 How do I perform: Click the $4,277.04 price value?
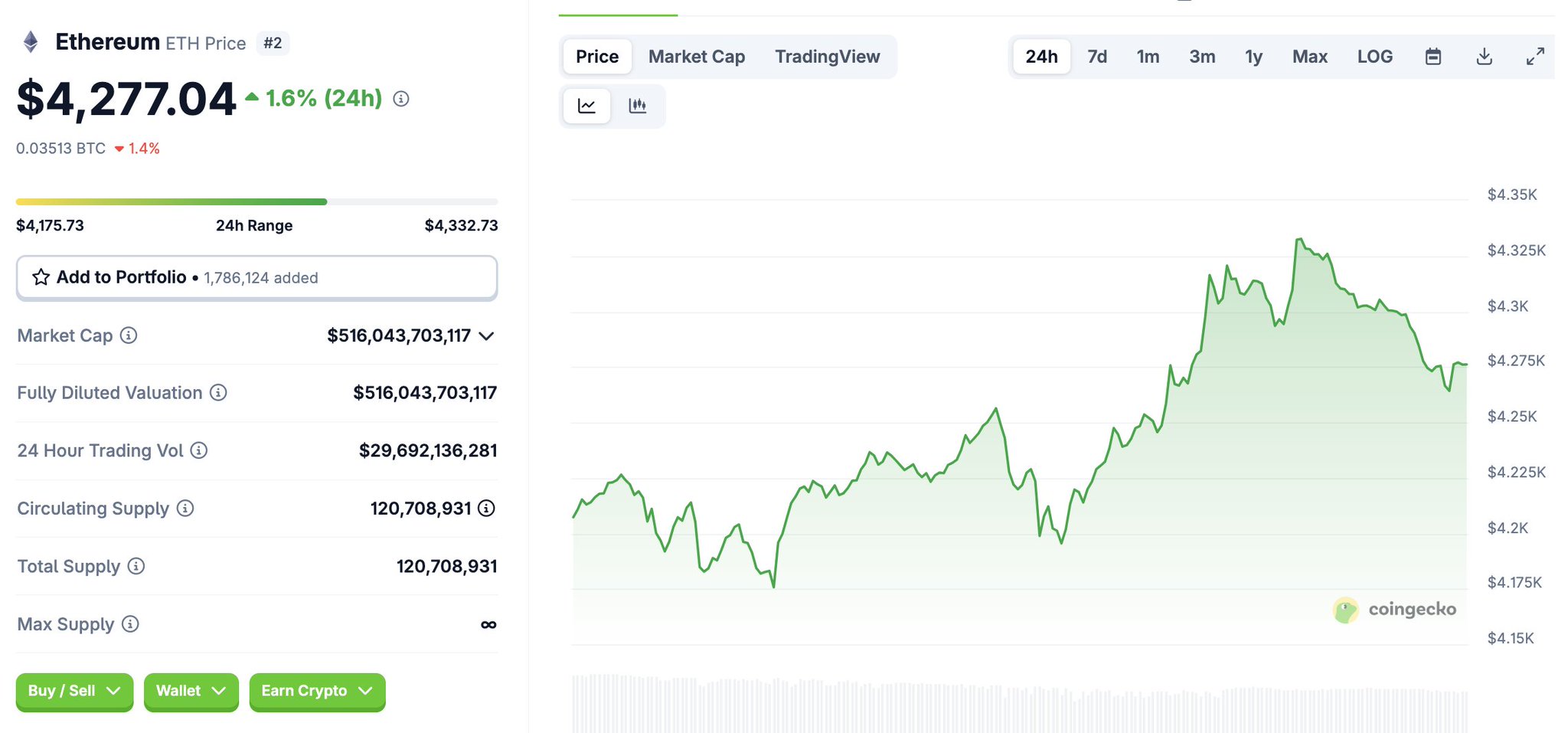(126, 100)
